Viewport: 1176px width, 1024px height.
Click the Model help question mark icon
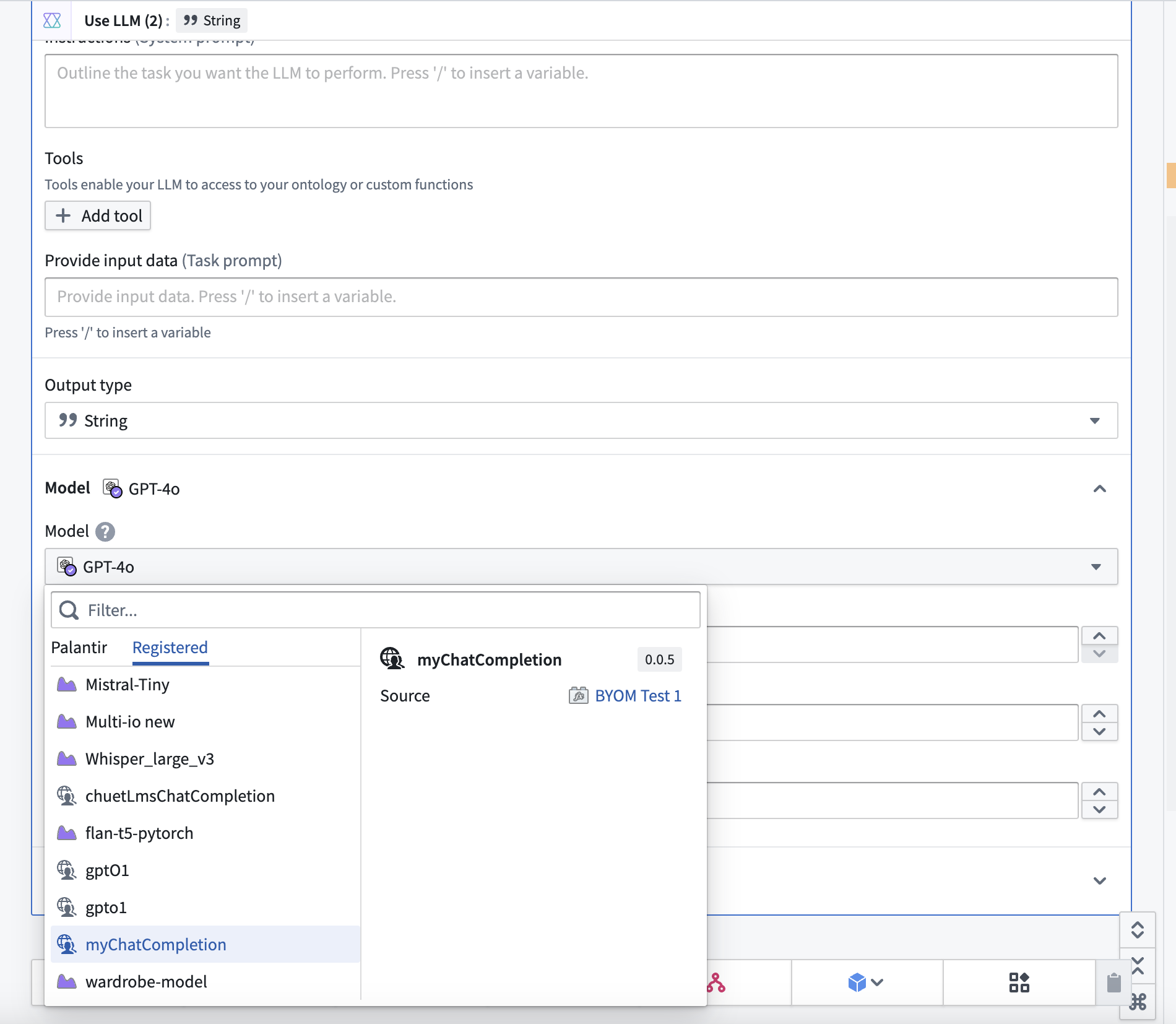(105, 531)
